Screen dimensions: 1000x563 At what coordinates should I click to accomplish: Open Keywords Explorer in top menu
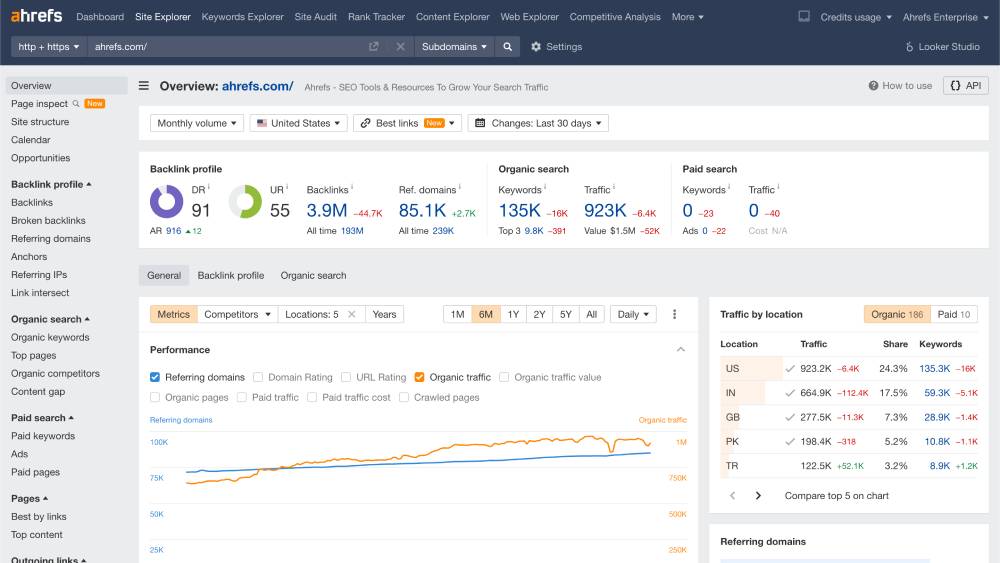(x=242, y=17)
